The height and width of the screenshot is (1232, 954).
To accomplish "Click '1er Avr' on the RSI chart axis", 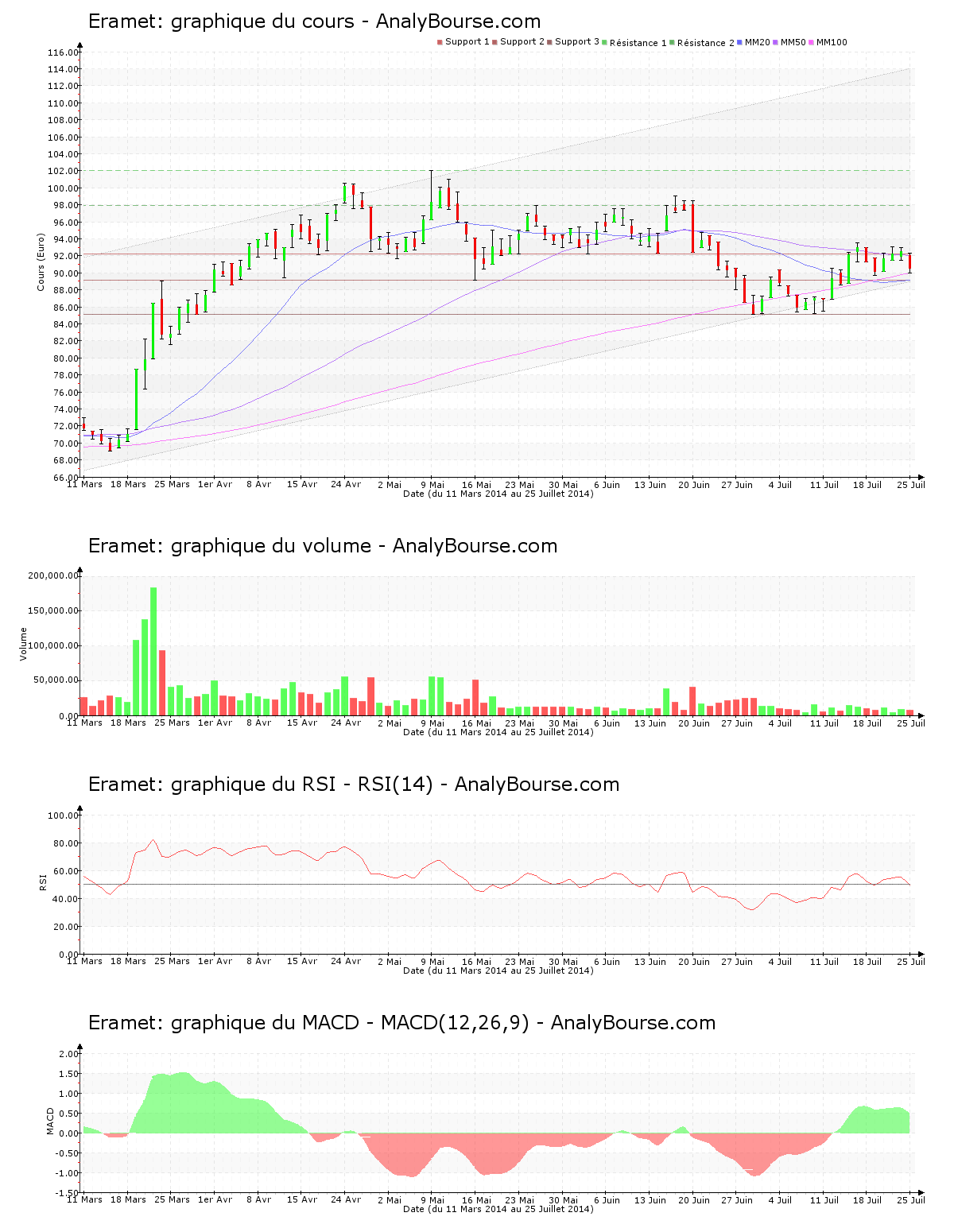I will coord(215,961).
